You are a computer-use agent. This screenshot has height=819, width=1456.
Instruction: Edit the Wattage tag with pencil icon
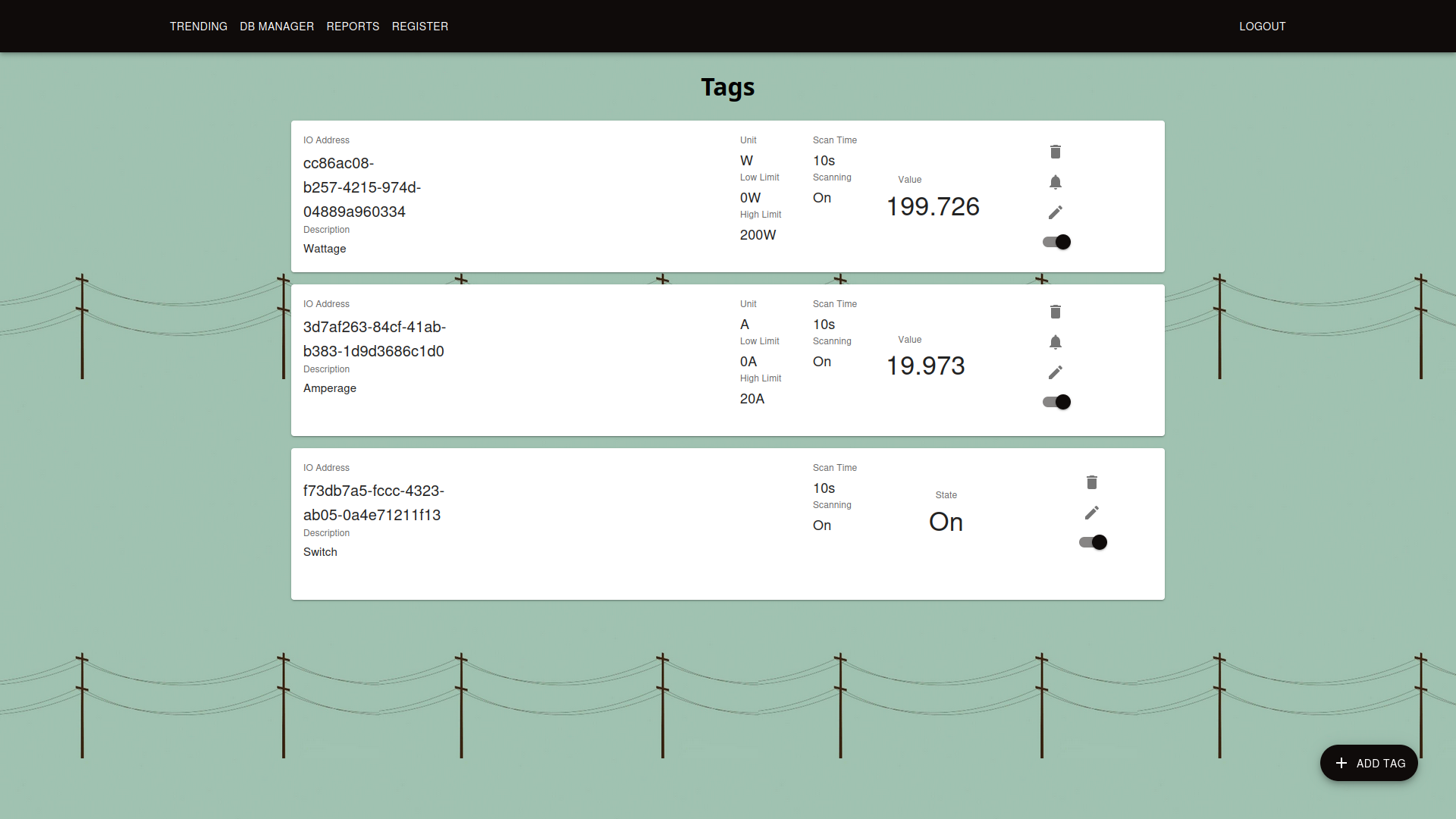pyautogui.click(x=1056, y=212)
